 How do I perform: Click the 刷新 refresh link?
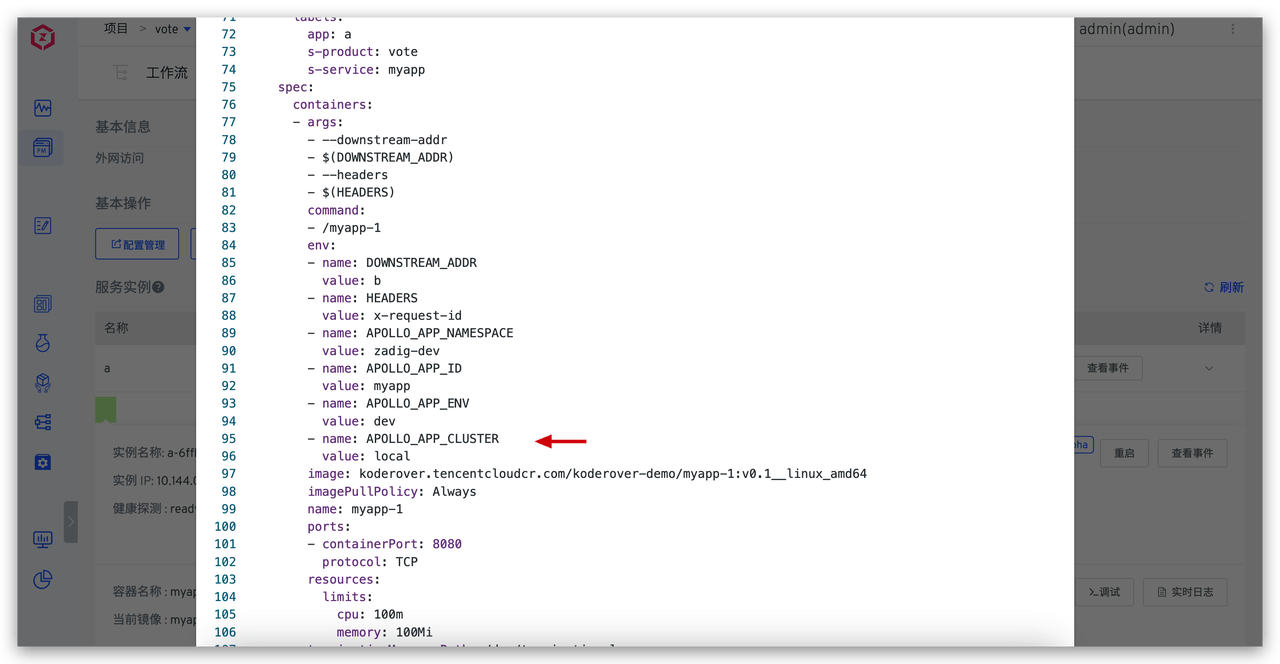(1224, 287)
